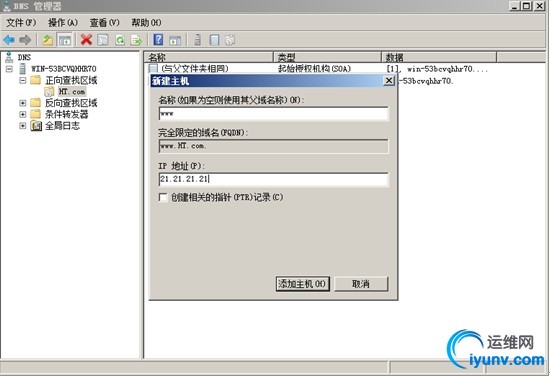This screenshot has height=376, width=550.
Task: Select 正向查找区域 tree label
Action: click(x=71, y=80)
